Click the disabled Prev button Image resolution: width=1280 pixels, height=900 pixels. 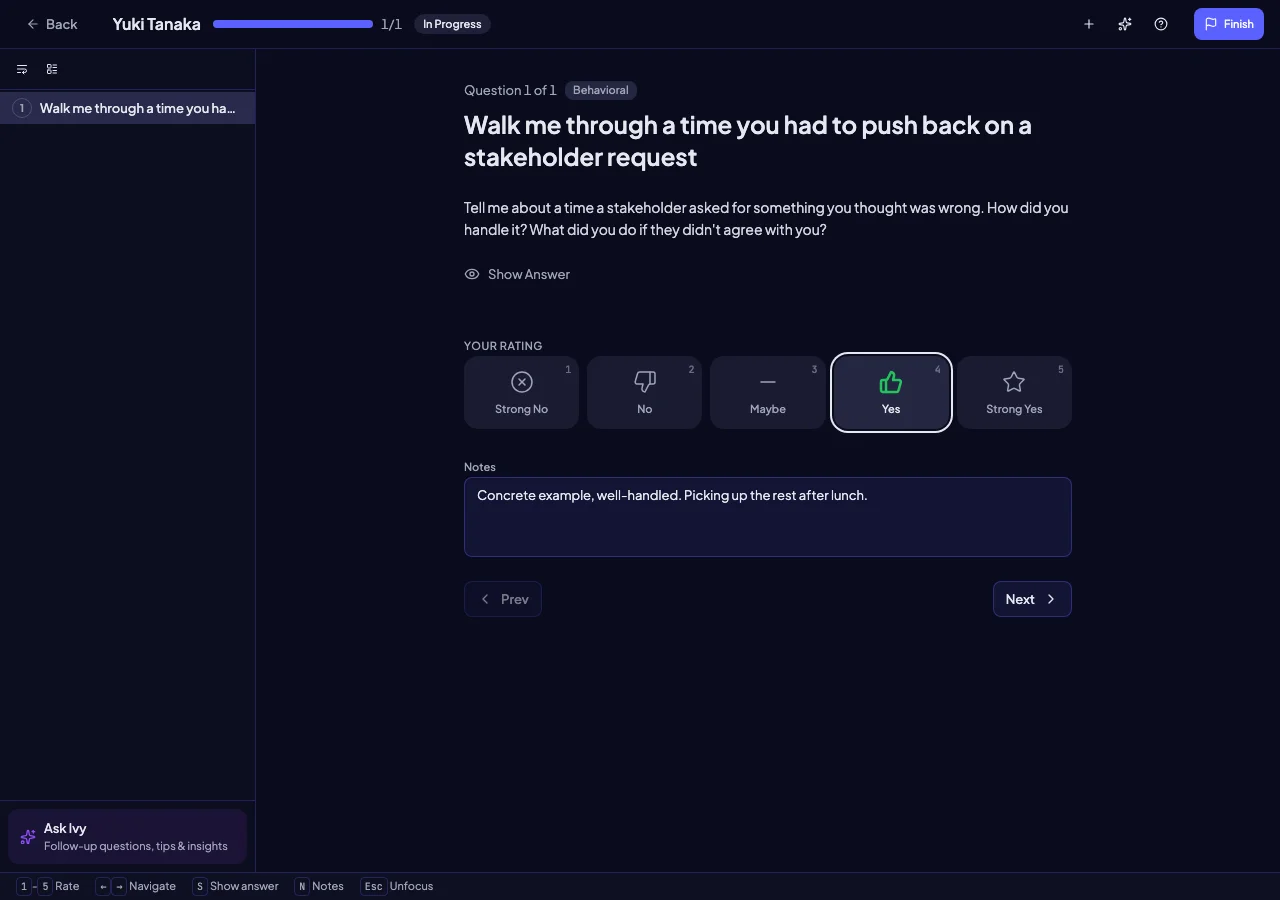[x=503, y=599]
